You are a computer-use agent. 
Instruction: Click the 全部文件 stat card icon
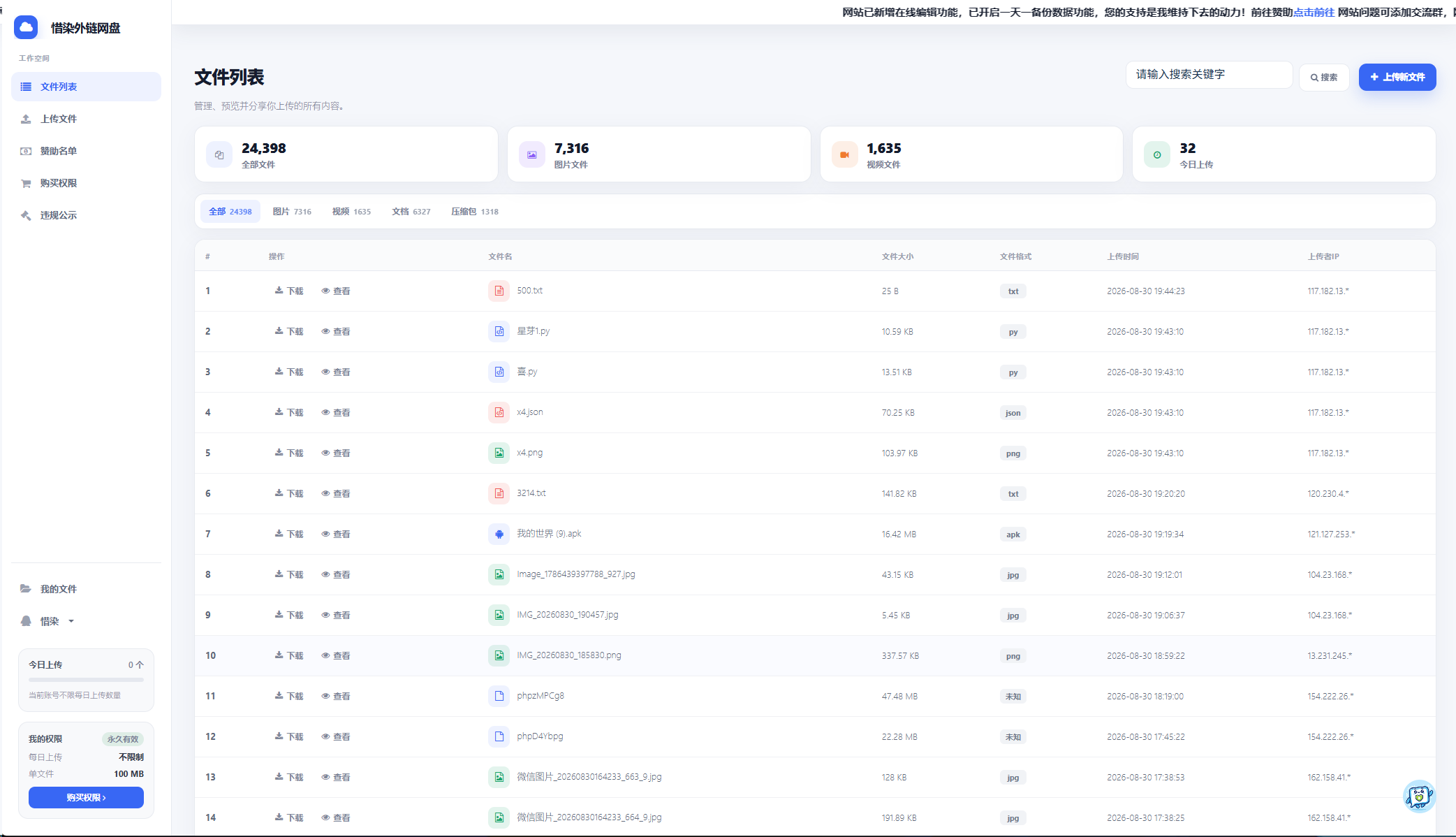tap(219, 154)
